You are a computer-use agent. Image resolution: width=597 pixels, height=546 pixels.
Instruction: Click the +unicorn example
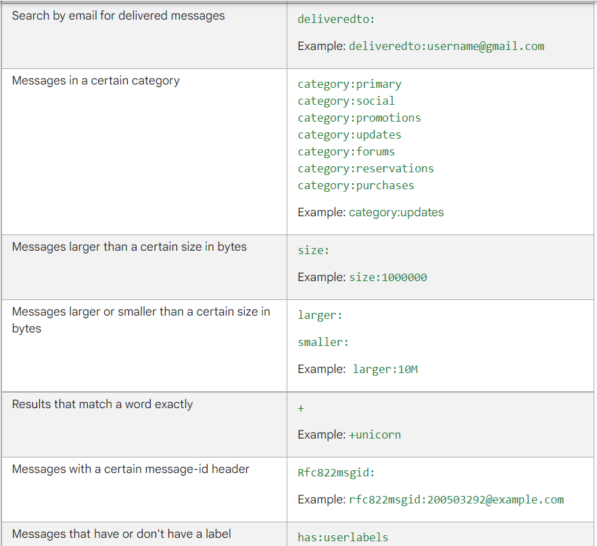[x=375, y=434]
